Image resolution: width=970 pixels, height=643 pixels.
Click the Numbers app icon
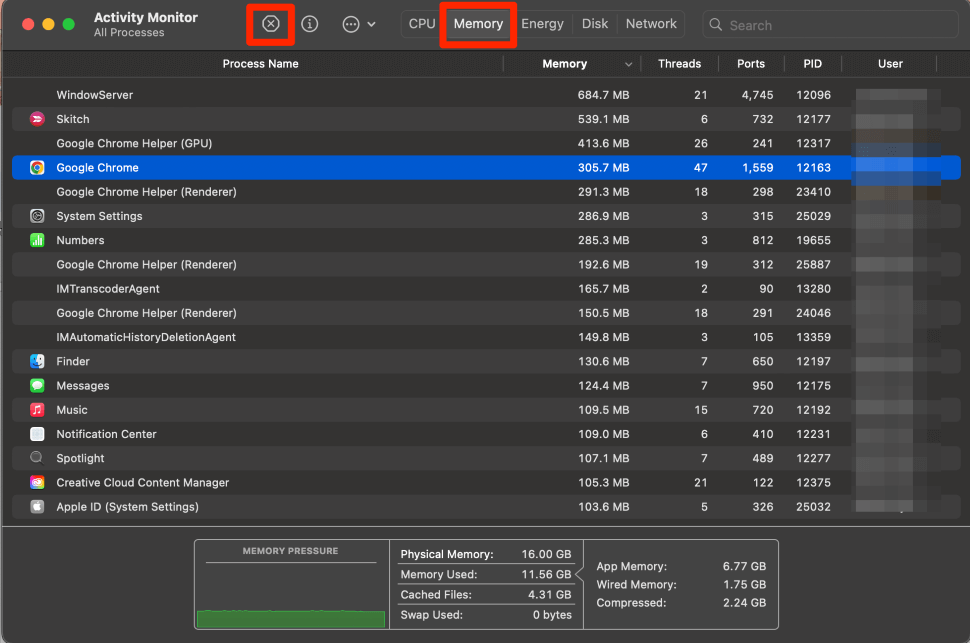[37, 240]
